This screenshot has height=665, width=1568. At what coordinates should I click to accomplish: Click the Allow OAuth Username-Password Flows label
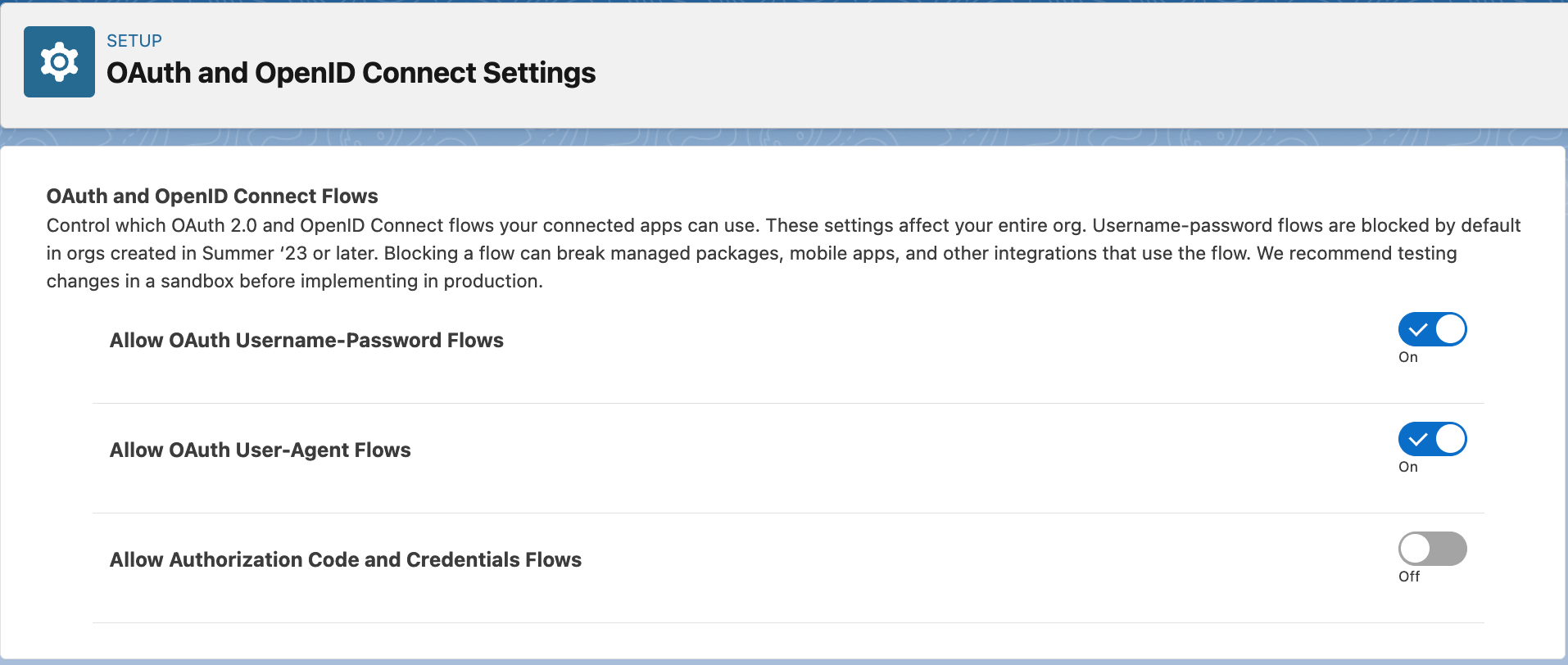(306, 341)
